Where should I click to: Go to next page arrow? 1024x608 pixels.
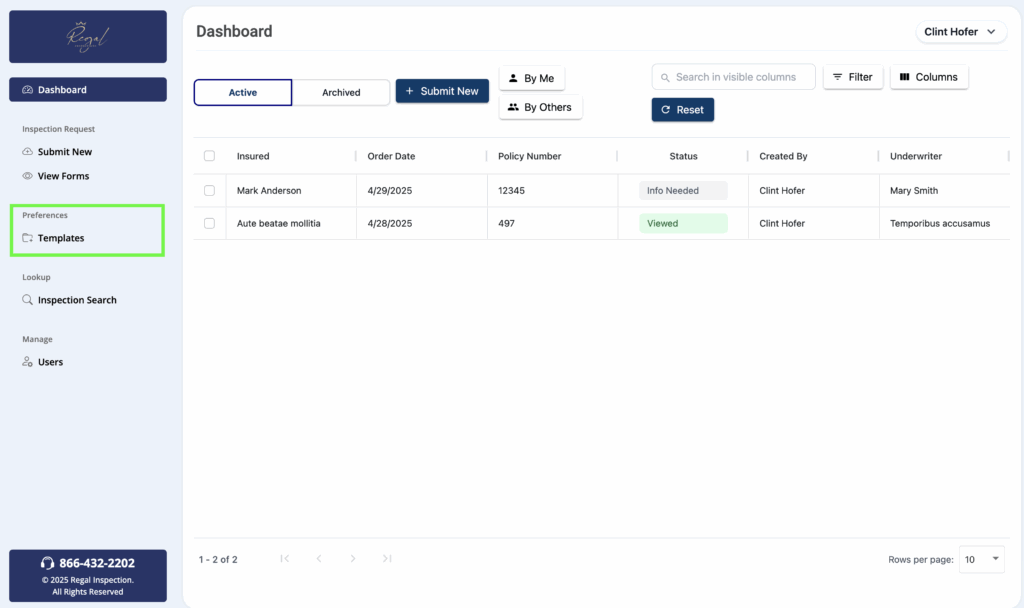pos(353,559)
